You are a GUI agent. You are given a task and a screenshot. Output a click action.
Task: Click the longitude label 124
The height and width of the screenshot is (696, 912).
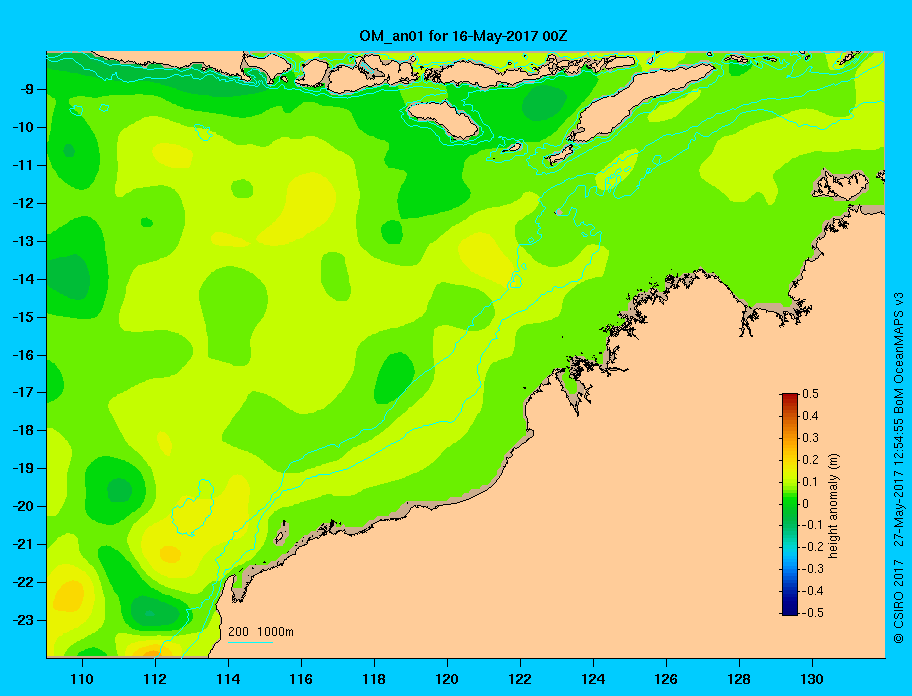point(593,679)
